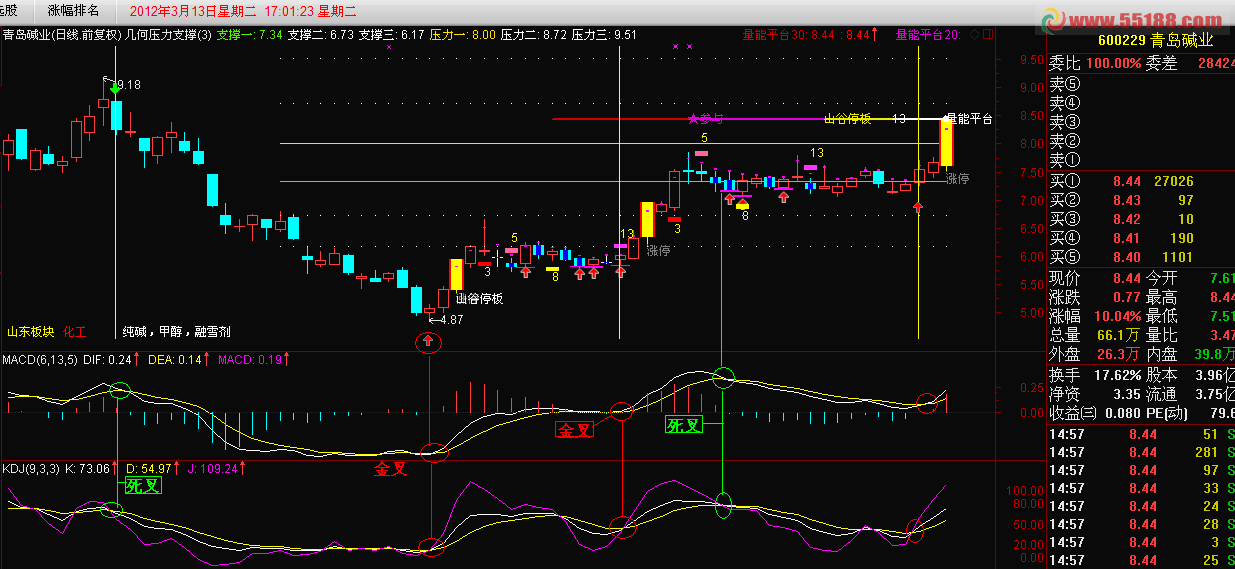The height and width of the screenshot is (569, 1235).
Task: Open the KDJ(9,3,3) indicator label
Action: pyautogui.click(x=31, y=467)
